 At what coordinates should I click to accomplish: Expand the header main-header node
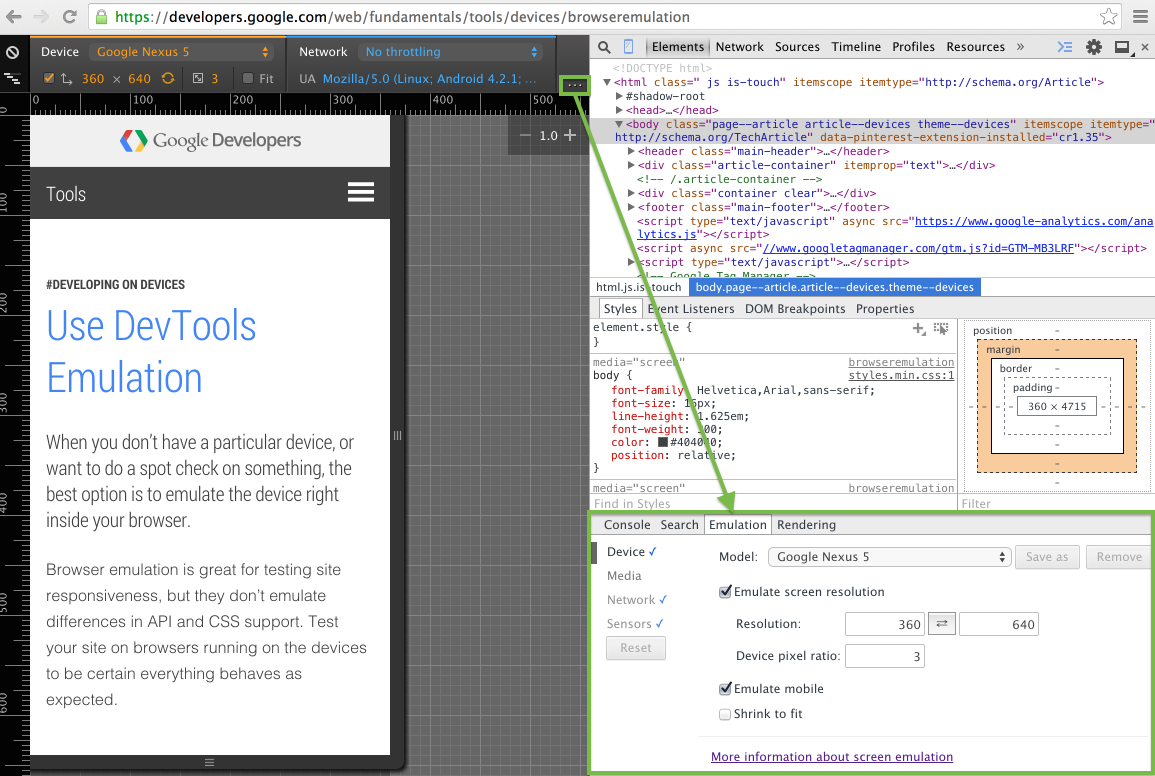[x=631, y=151]
